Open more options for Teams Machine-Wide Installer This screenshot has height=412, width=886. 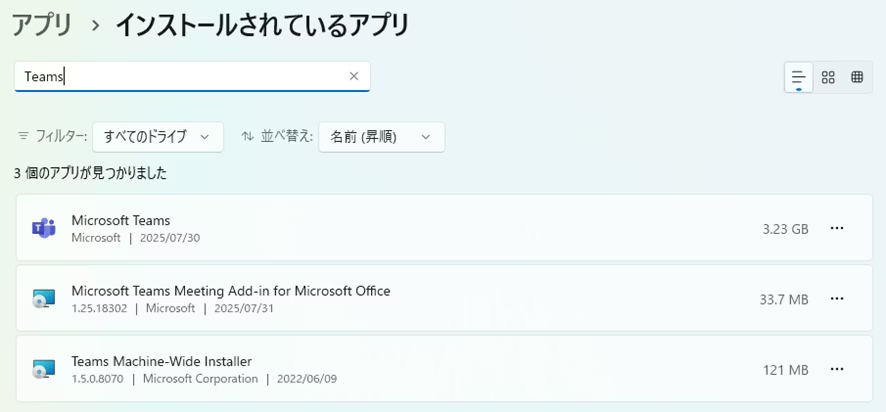point(837,369)
